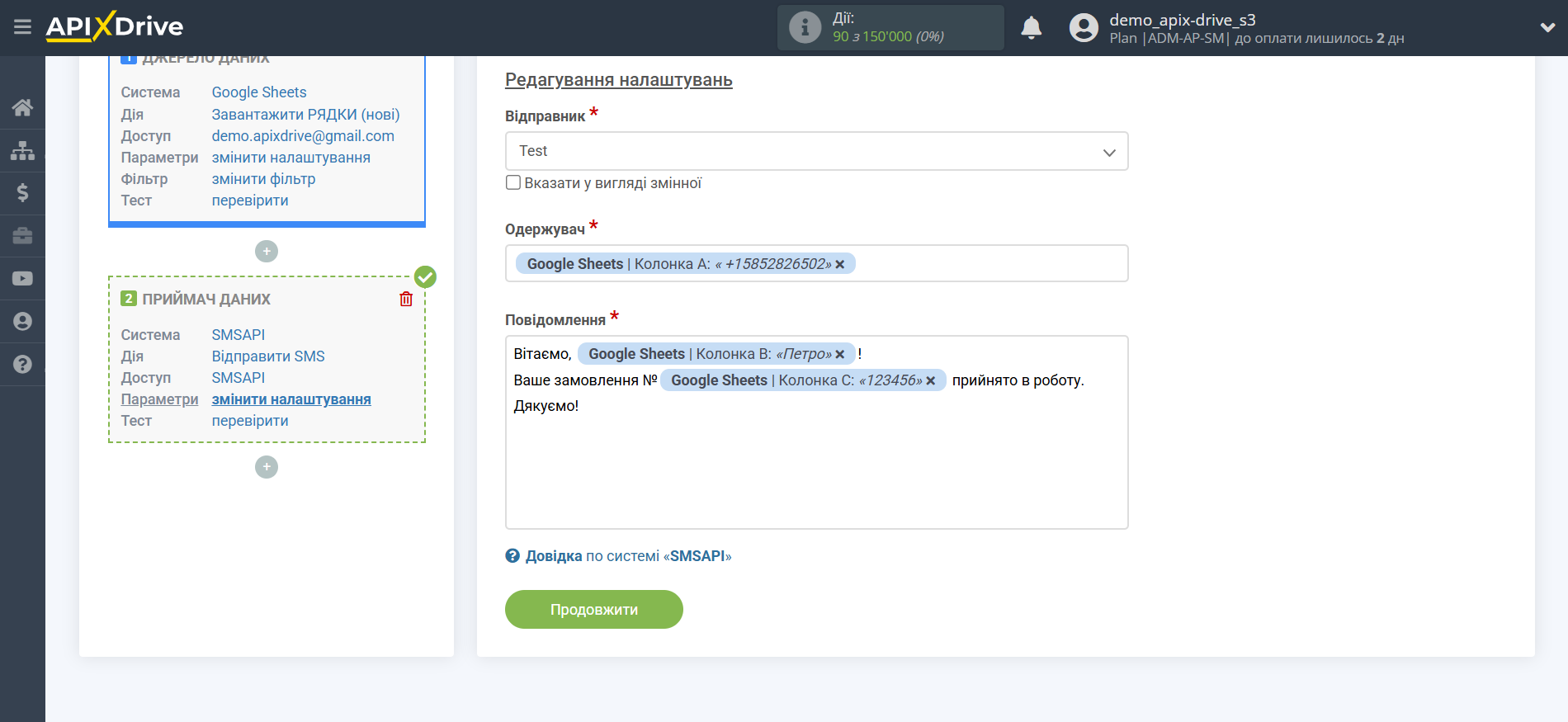Click receiver змінити налаштування bold link
The width and height of the screenshot is (1568, 722).
[x=291, y=399]
